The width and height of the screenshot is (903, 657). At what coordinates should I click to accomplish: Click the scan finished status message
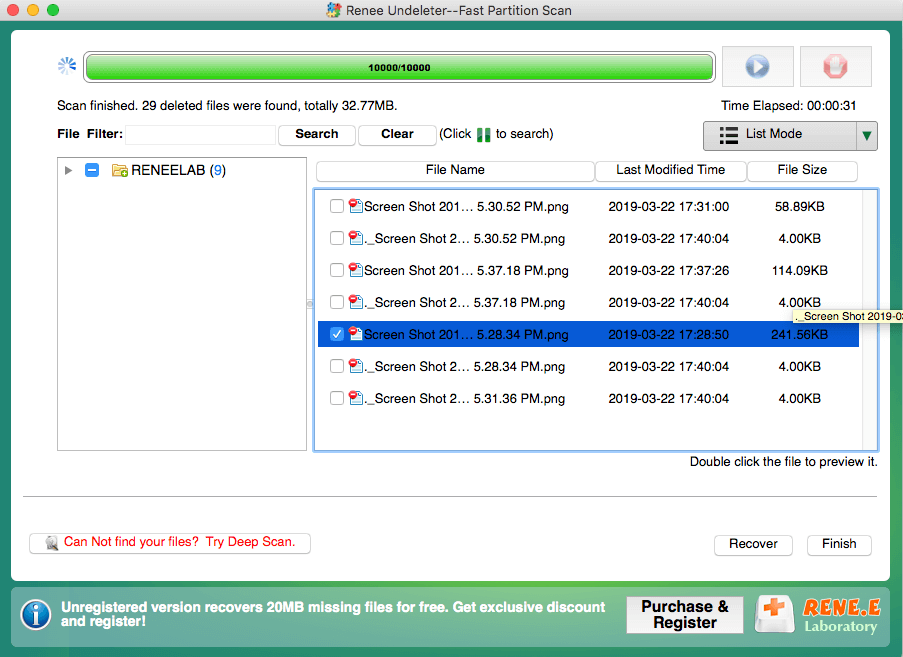(x=227, y=106)
